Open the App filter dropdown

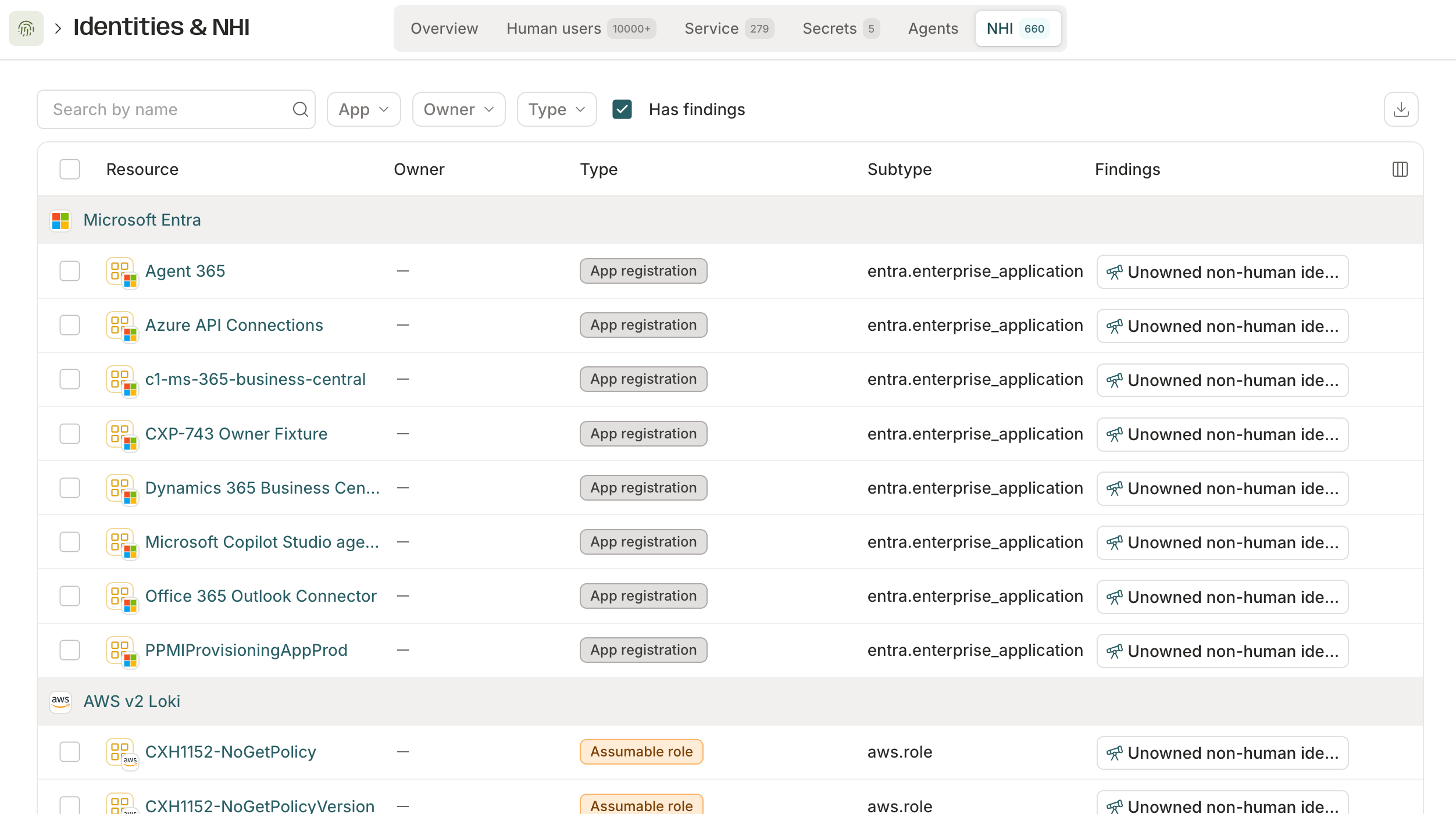[363, 109]
